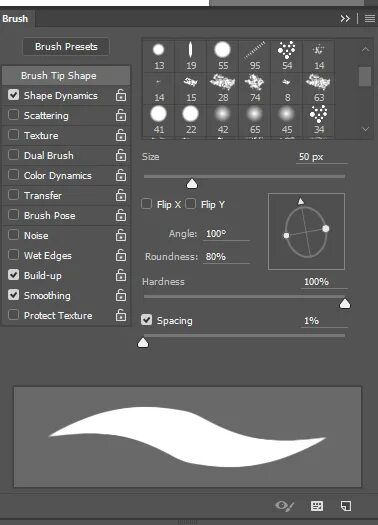The image size is (378, 525).
Task: Enable the Texture checkbox
Action: [x=13, y=135]
